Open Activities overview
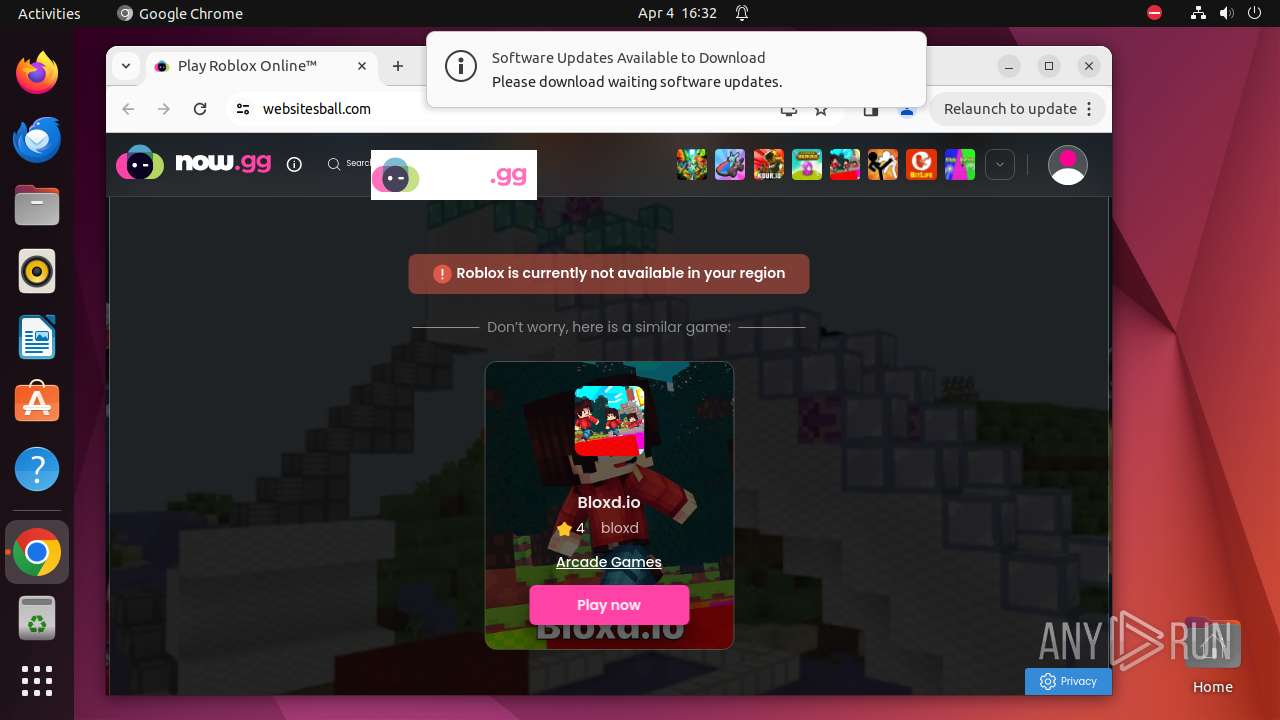The width and height of the screenshot is (1280, 720). tap(49, 13)
